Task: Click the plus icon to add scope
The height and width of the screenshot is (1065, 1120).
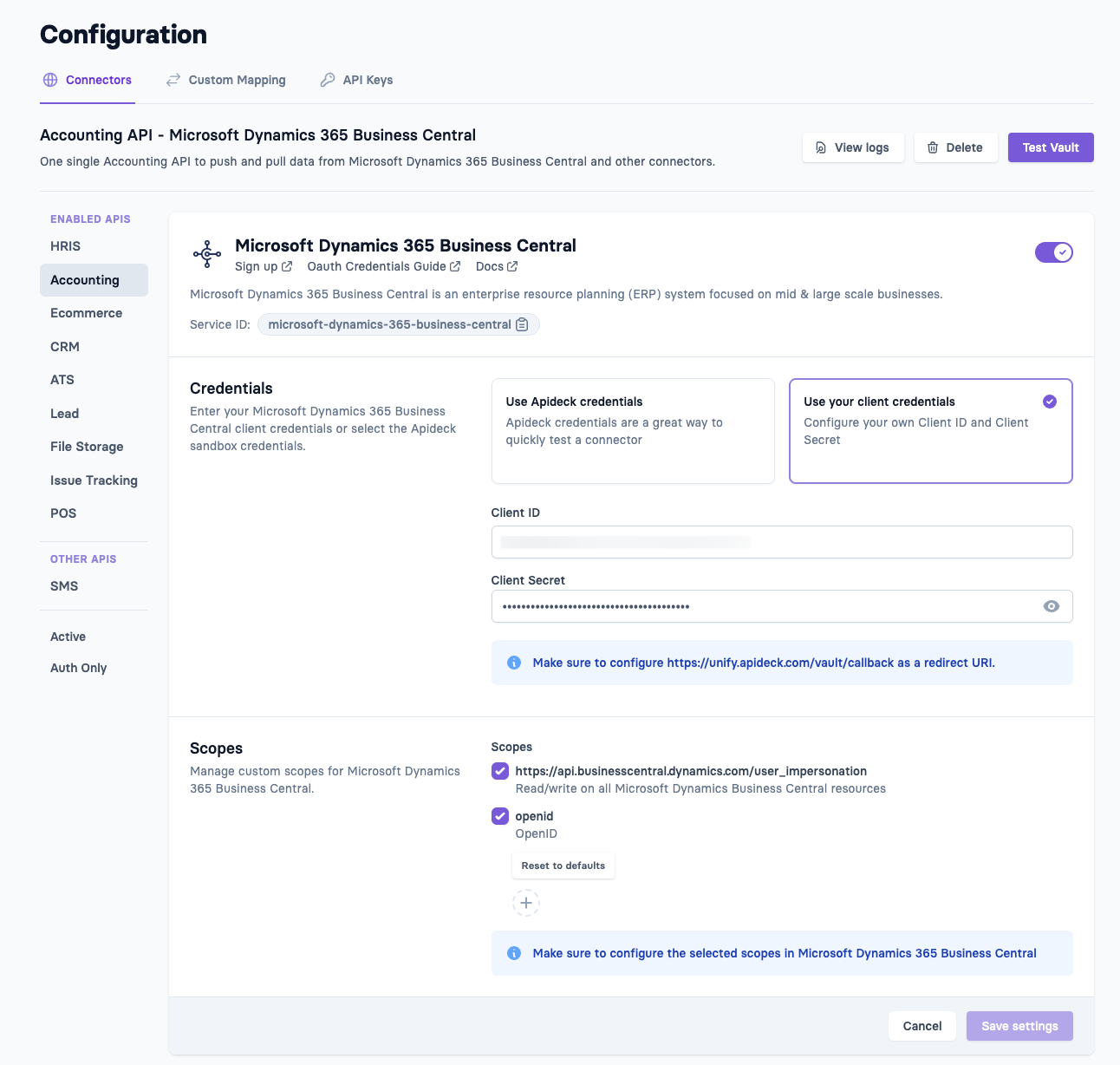Action: (x=525, y=903)
